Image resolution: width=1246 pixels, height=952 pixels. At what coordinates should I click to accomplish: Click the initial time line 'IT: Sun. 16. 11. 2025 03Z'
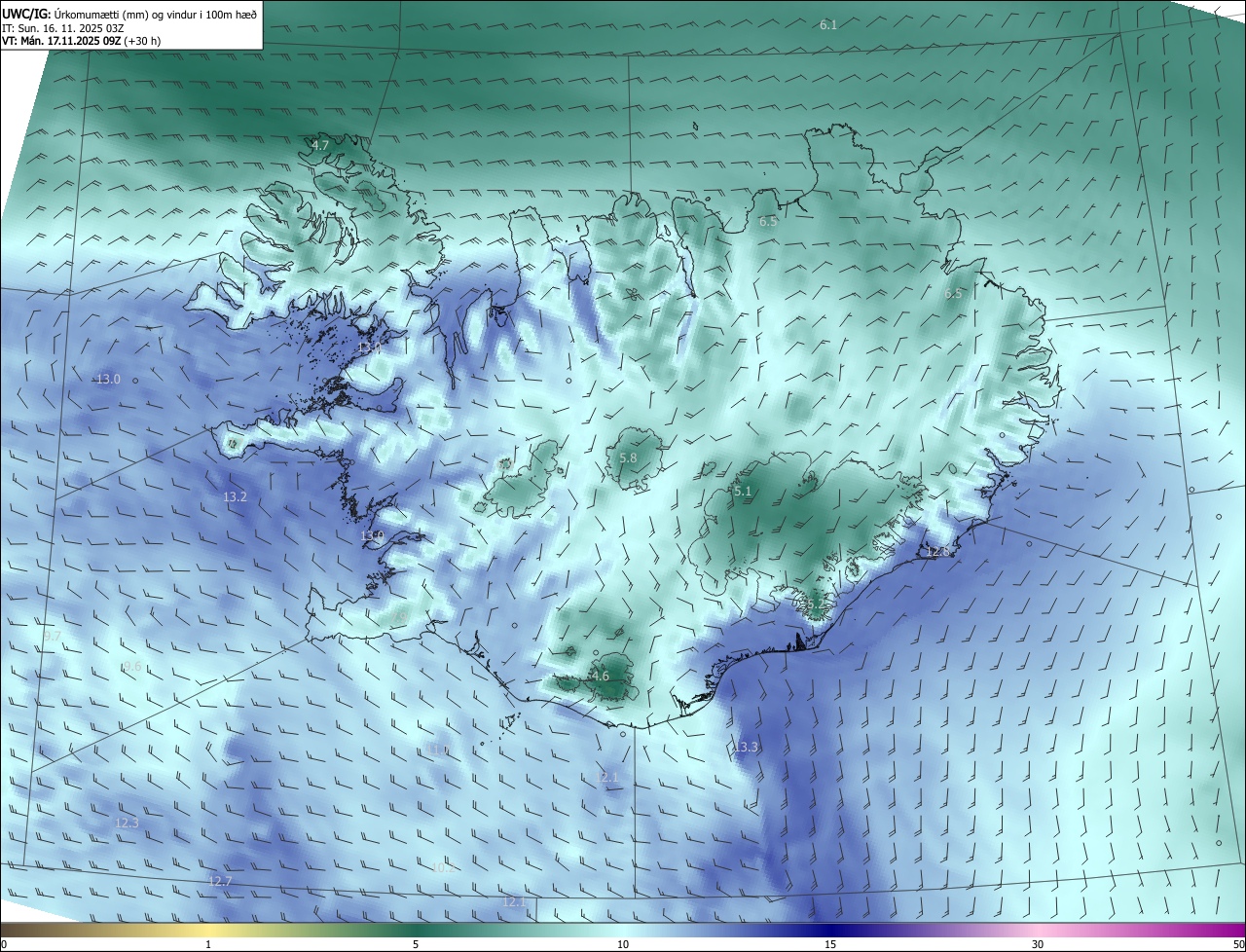coord(61,28)
